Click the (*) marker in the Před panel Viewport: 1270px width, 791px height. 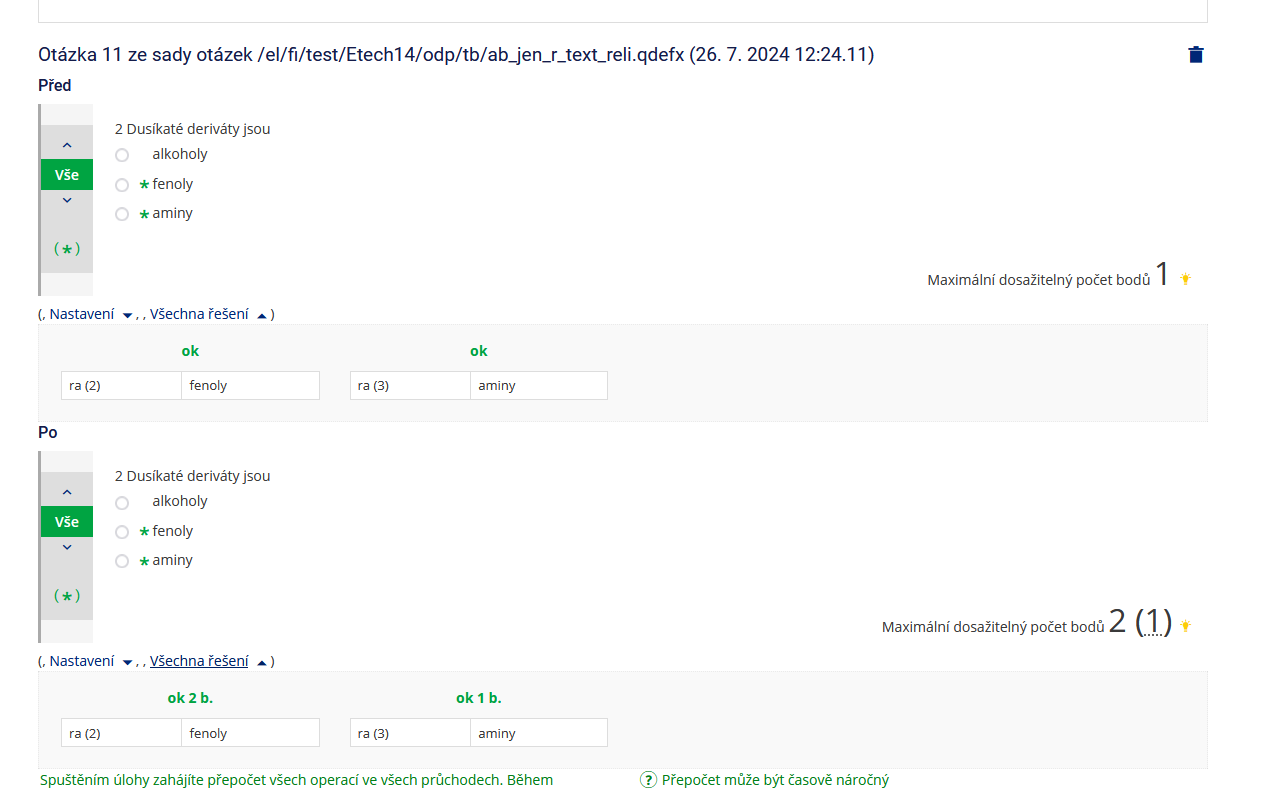point(67,249)
